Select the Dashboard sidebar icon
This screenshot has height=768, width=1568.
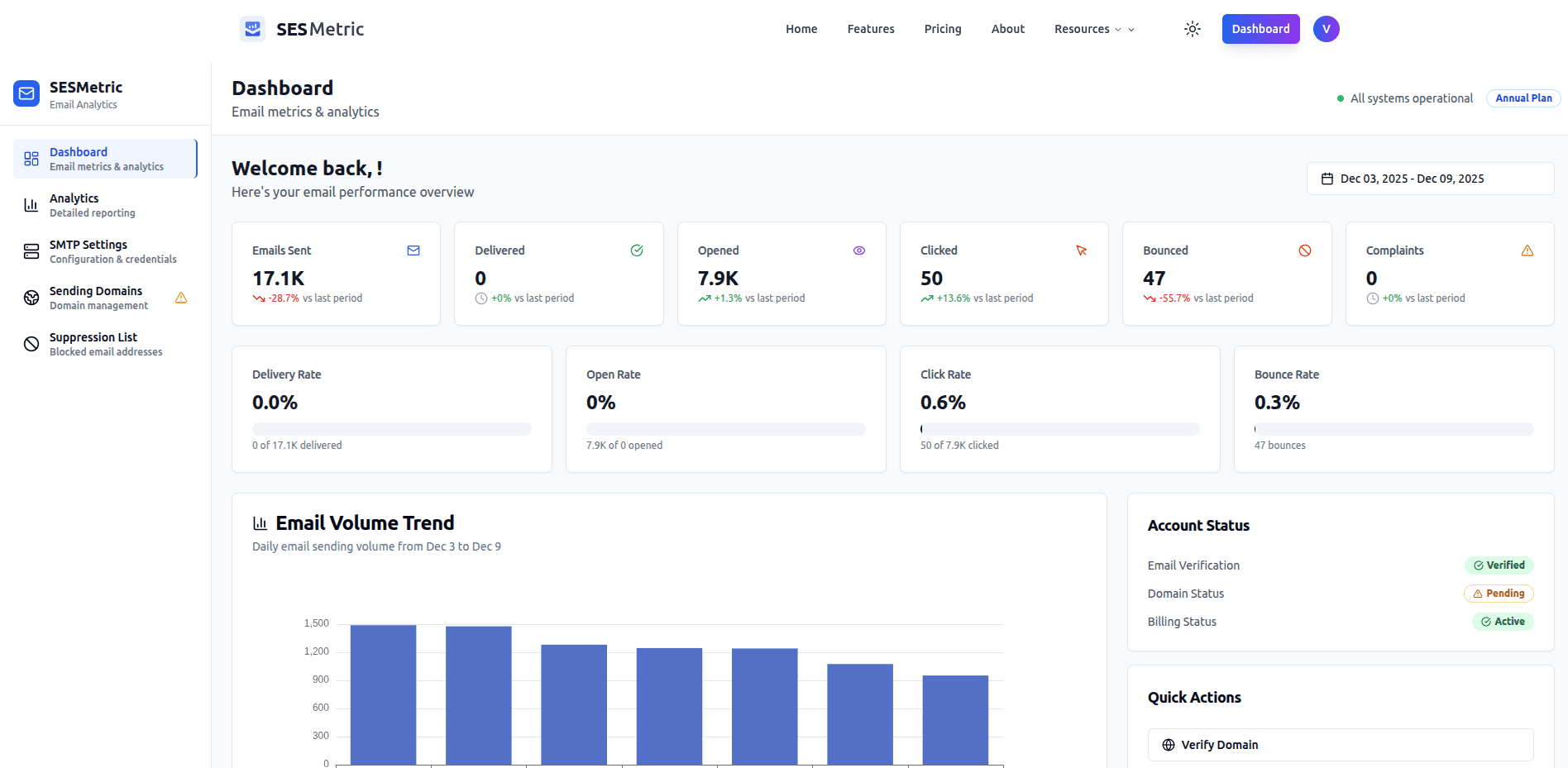point(31,159)
